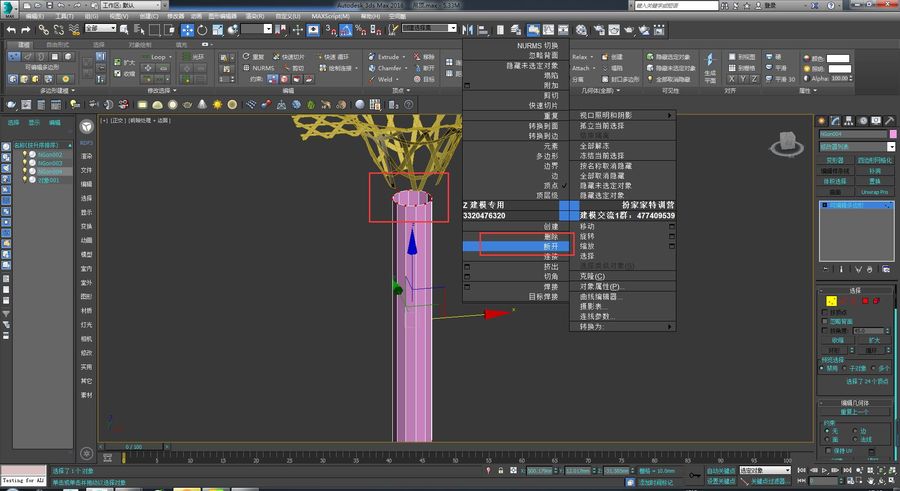This screenshot has width=900, height=491.
Task: Click the 生成平面 button in ribbon
Action: pyautogui.click(x=710, y=68)
